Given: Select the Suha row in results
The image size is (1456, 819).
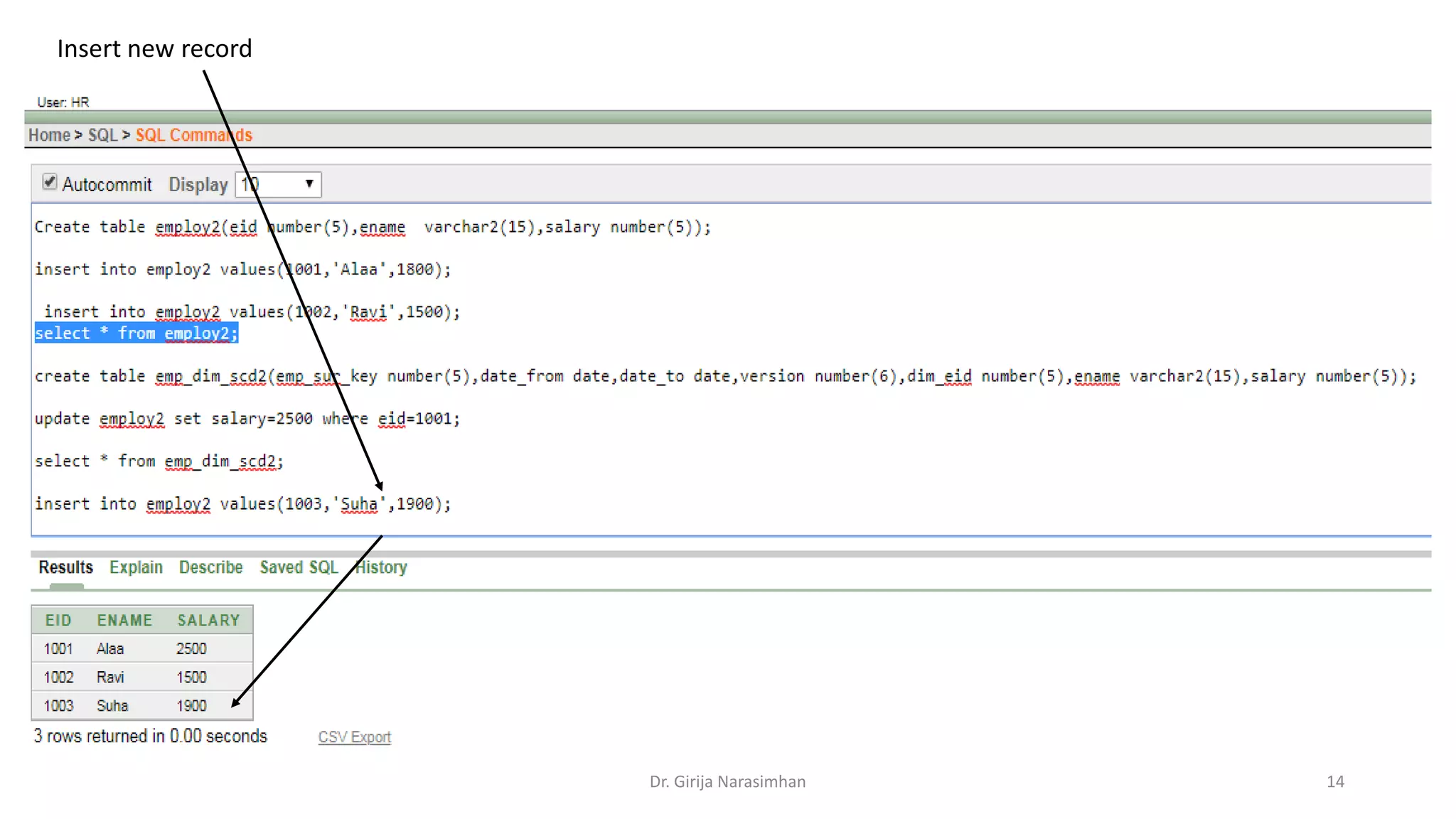Looking at the screenshot, I should tap(112, 706).
